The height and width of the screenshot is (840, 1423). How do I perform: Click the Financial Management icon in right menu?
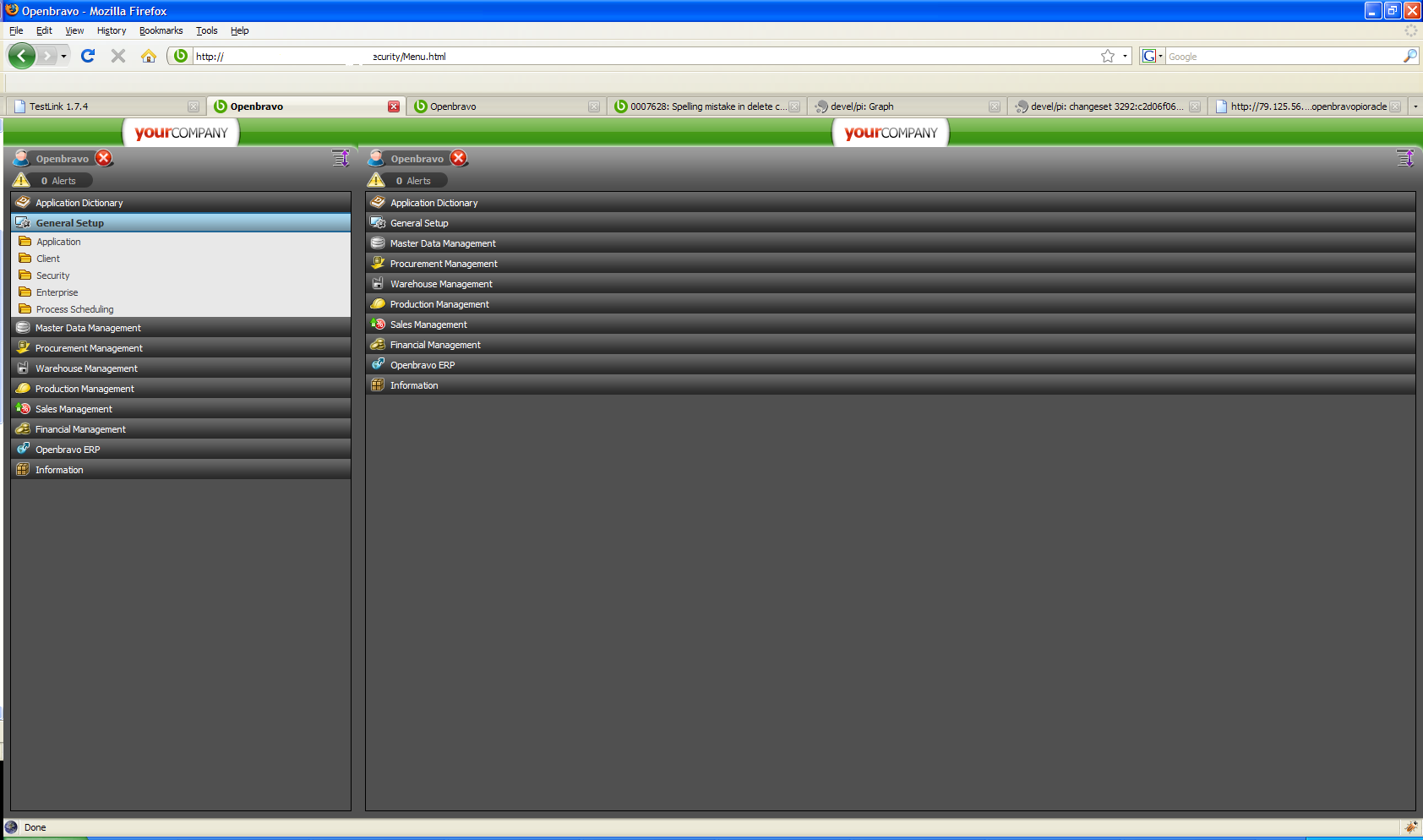pyautogui.click(x=378, y=344)
